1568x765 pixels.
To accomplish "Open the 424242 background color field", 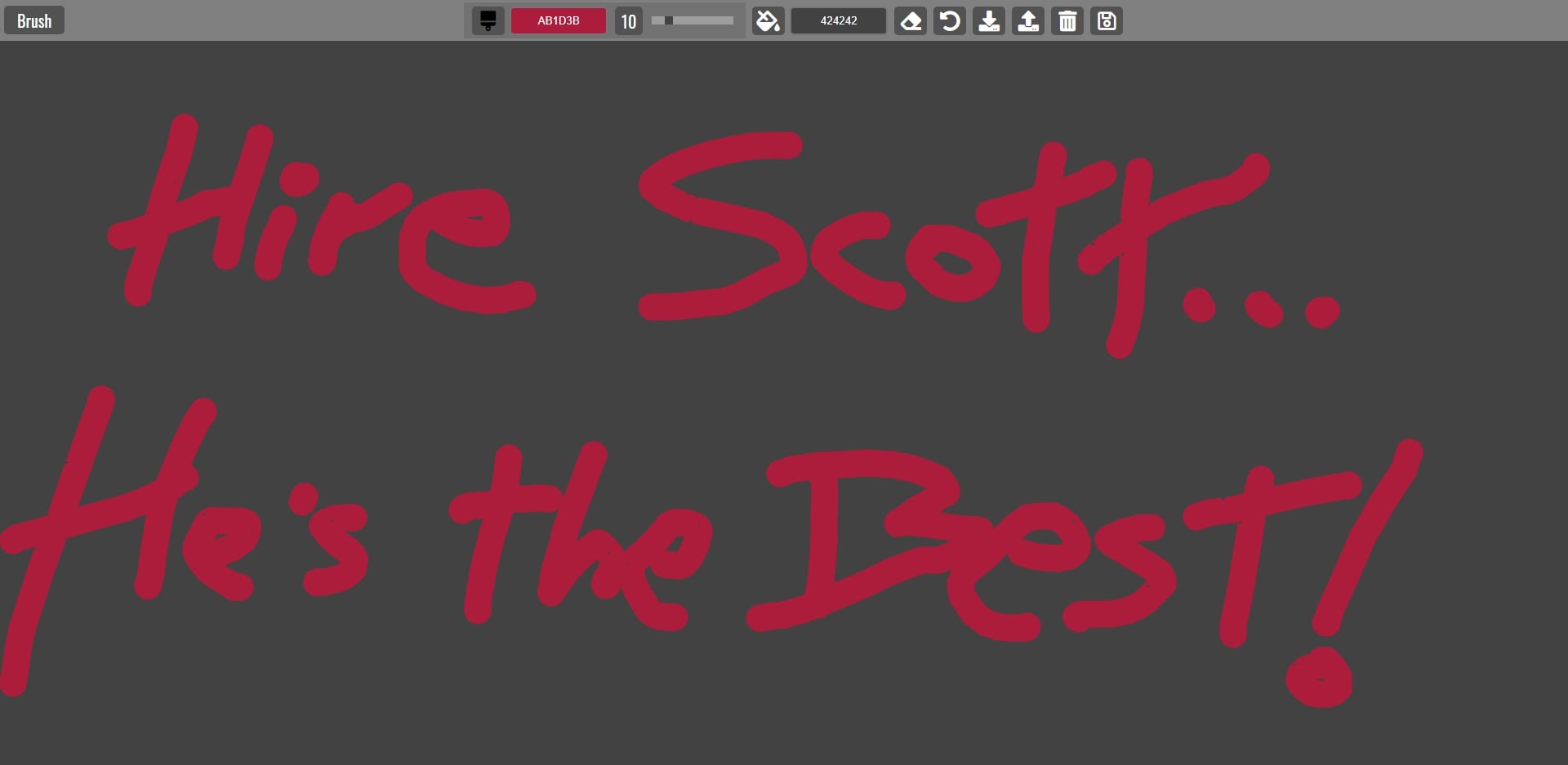I will [839, 20].
